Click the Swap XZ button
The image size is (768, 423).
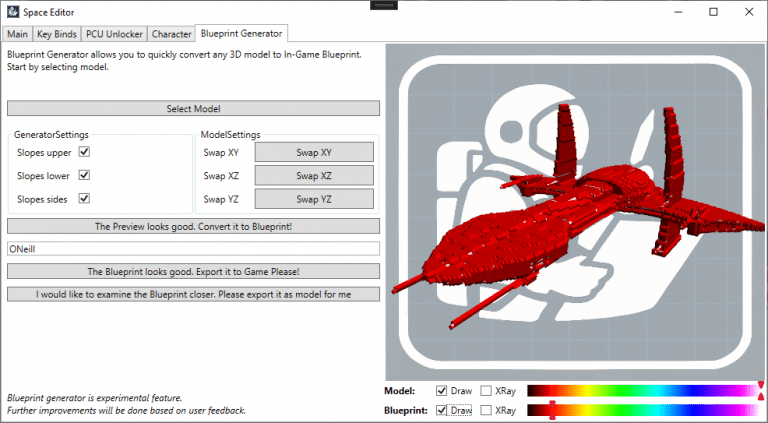(x=314, y=176)
